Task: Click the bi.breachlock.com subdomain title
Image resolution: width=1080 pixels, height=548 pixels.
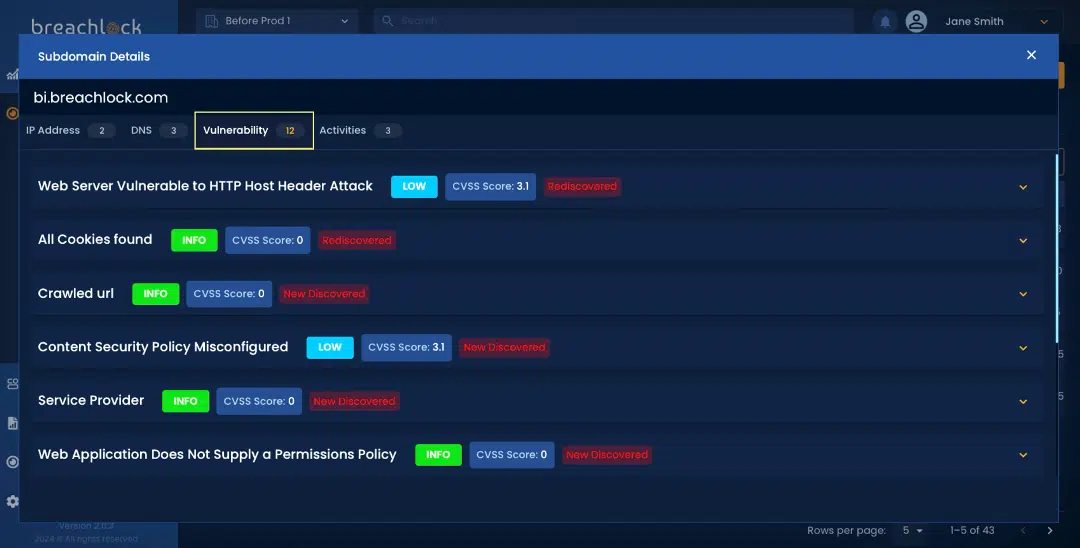Action: click(101, 98)
